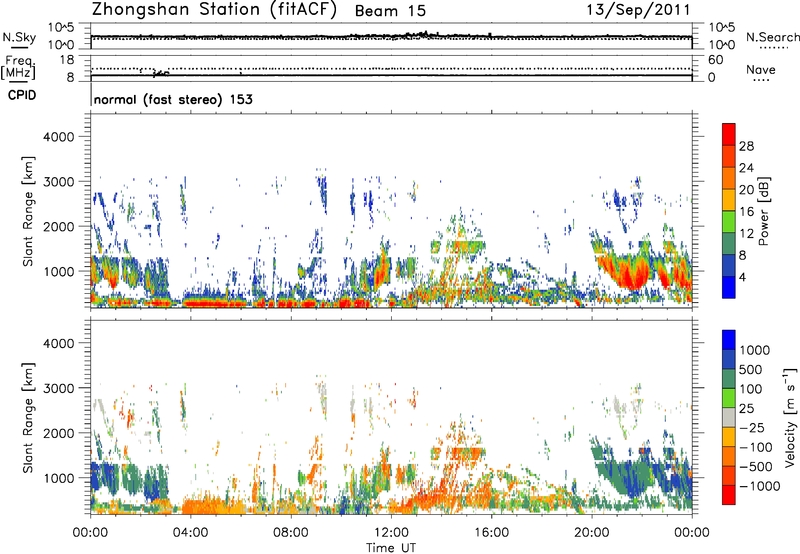This screenshot has width=800, height=554.
Task: Pick the dark blue bottom segment of Power colorbar
Action: click(x=729, y=287)
